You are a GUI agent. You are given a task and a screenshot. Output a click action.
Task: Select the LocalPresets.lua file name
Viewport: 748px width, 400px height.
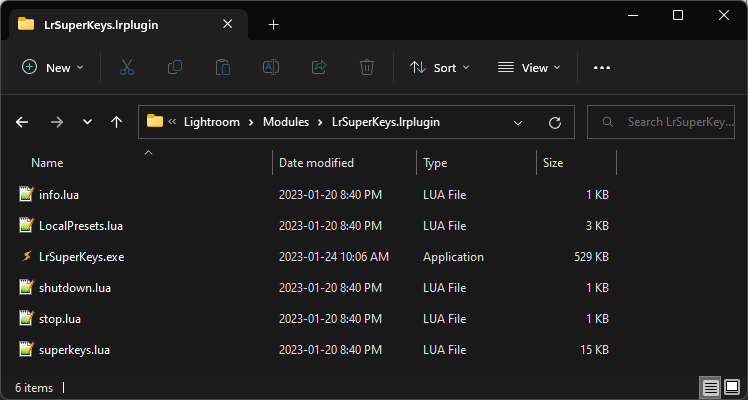81,226
